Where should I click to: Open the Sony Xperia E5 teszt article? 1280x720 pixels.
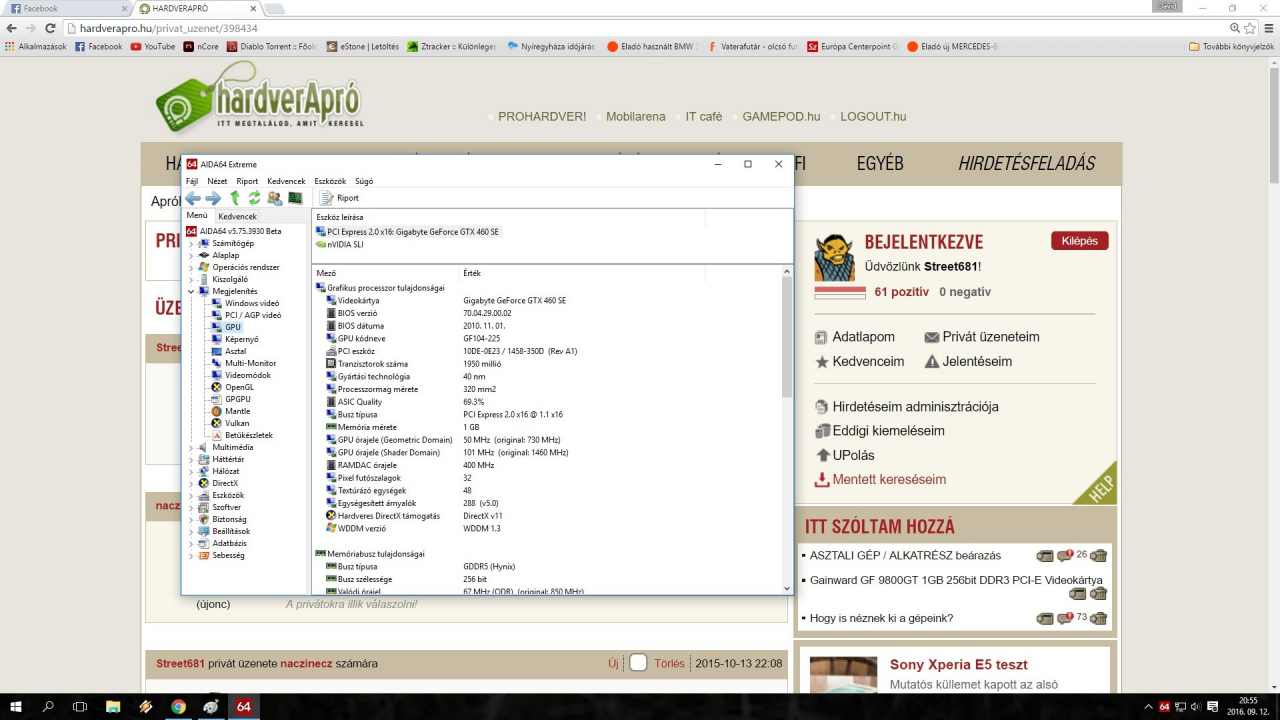coord(959,664)
